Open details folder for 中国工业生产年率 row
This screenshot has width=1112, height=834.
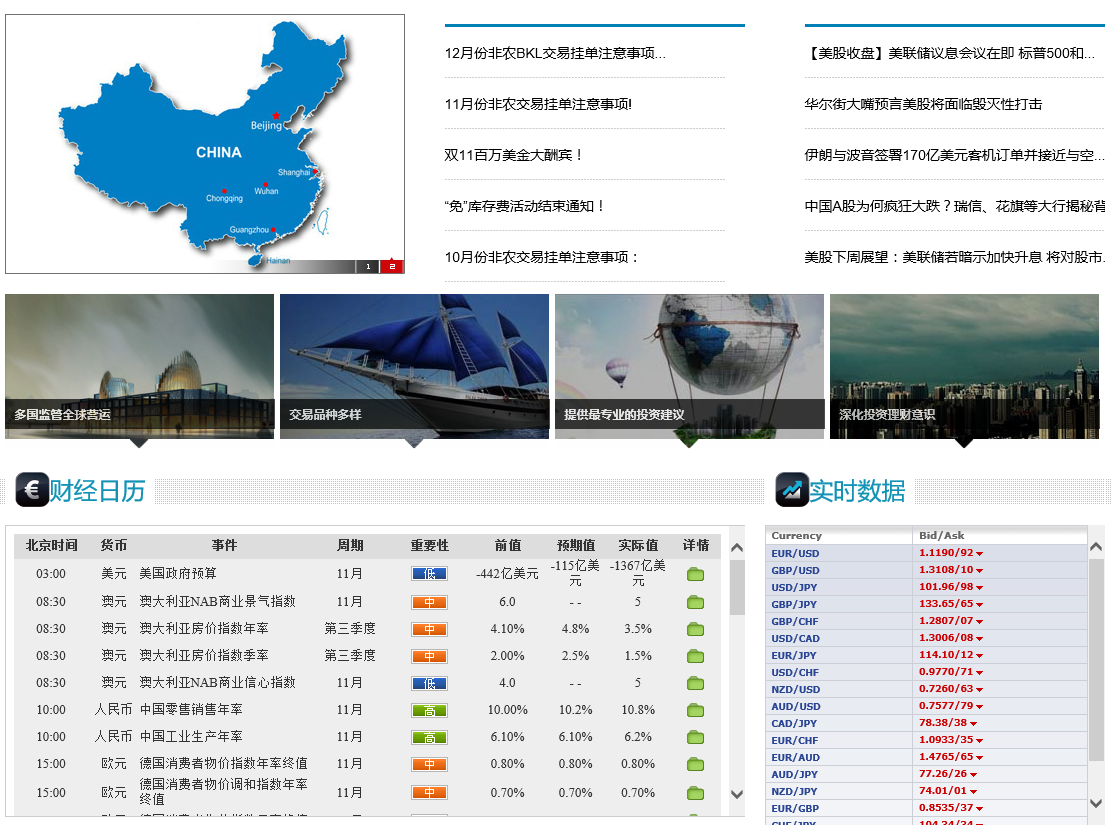pyautogui.click(x=695, y=737)
